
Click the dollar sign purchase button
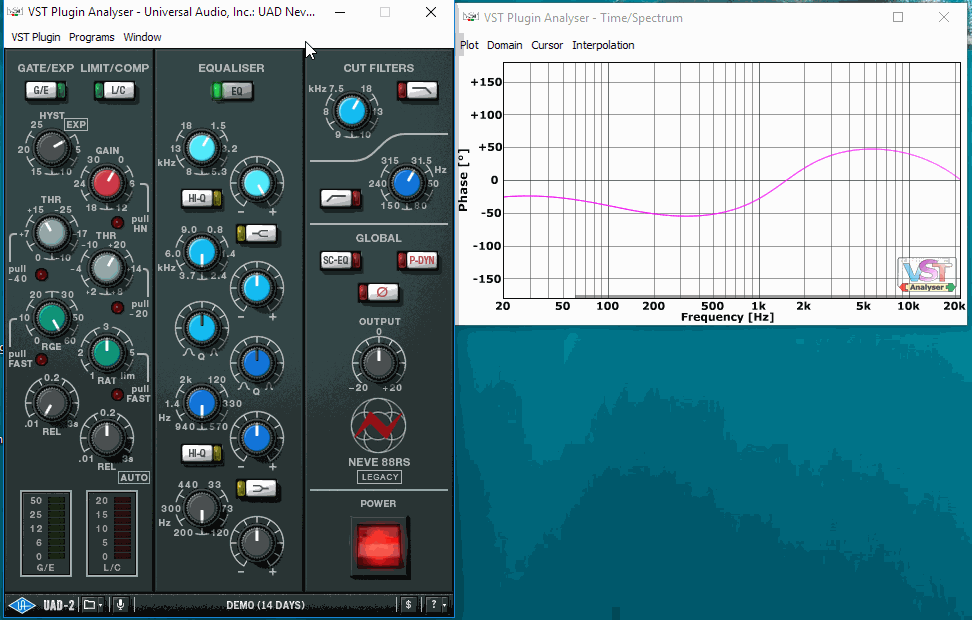click(x=408, y=604)
